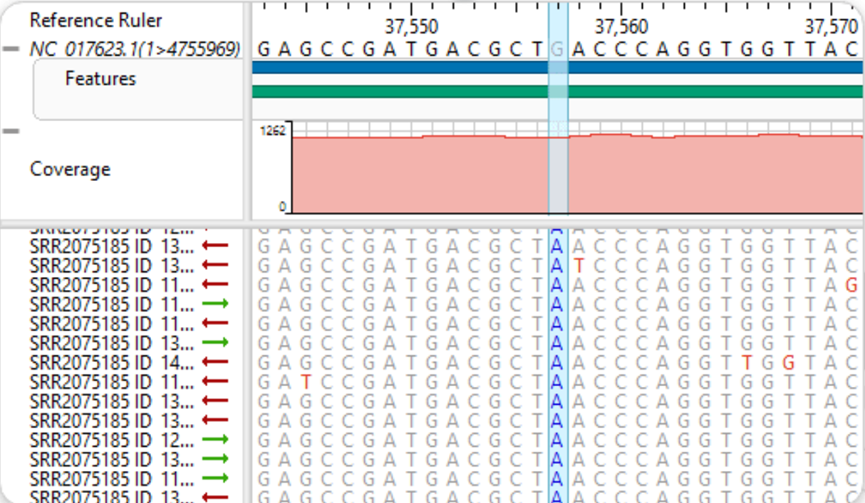This screenshot has width=865, height=503.
Task: Click the red reverse arrow of the ID 14 read
Action: 215,362
